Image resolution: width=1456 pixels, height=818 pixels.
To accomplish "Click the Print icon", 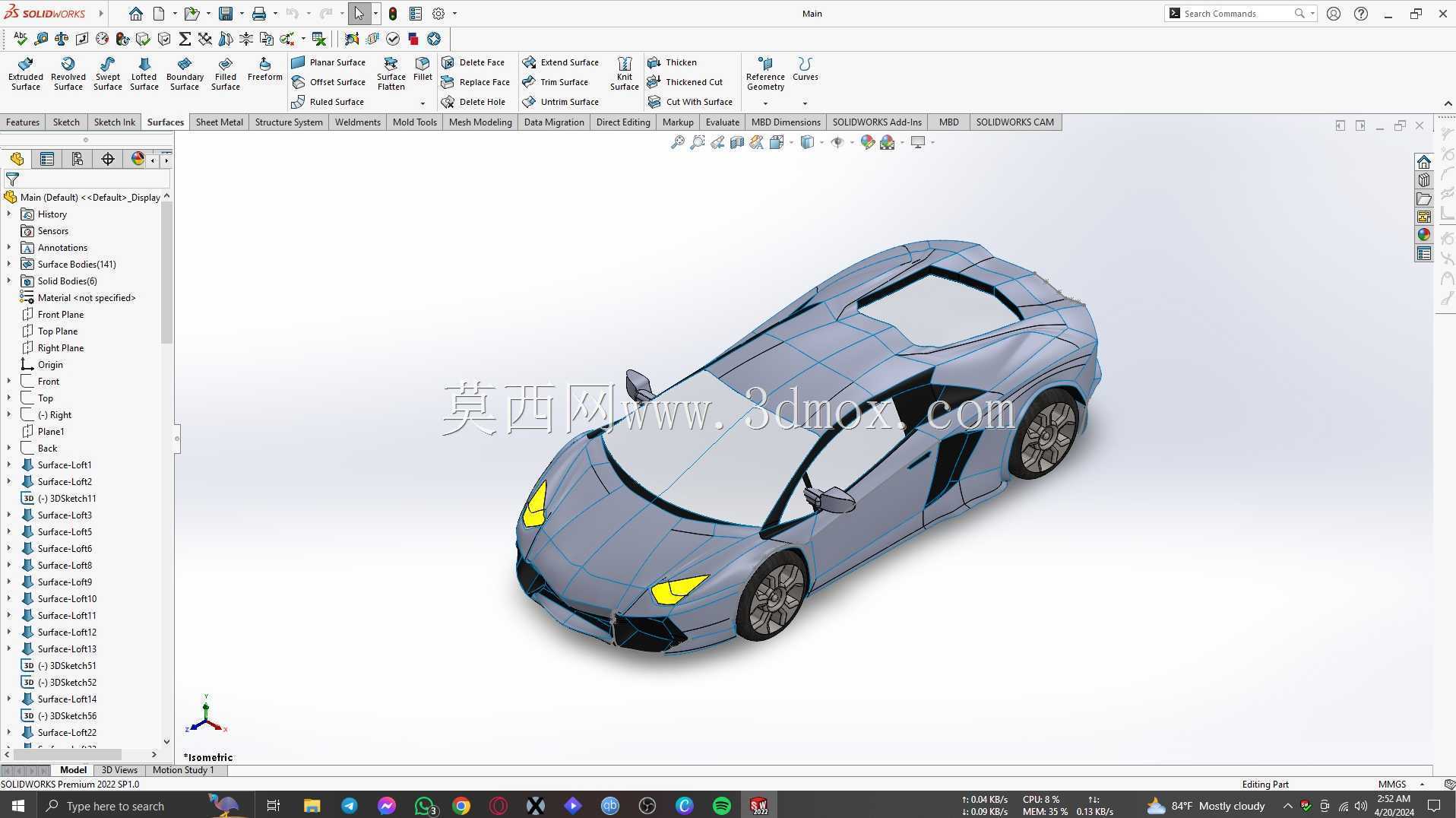I will (259, 14).
